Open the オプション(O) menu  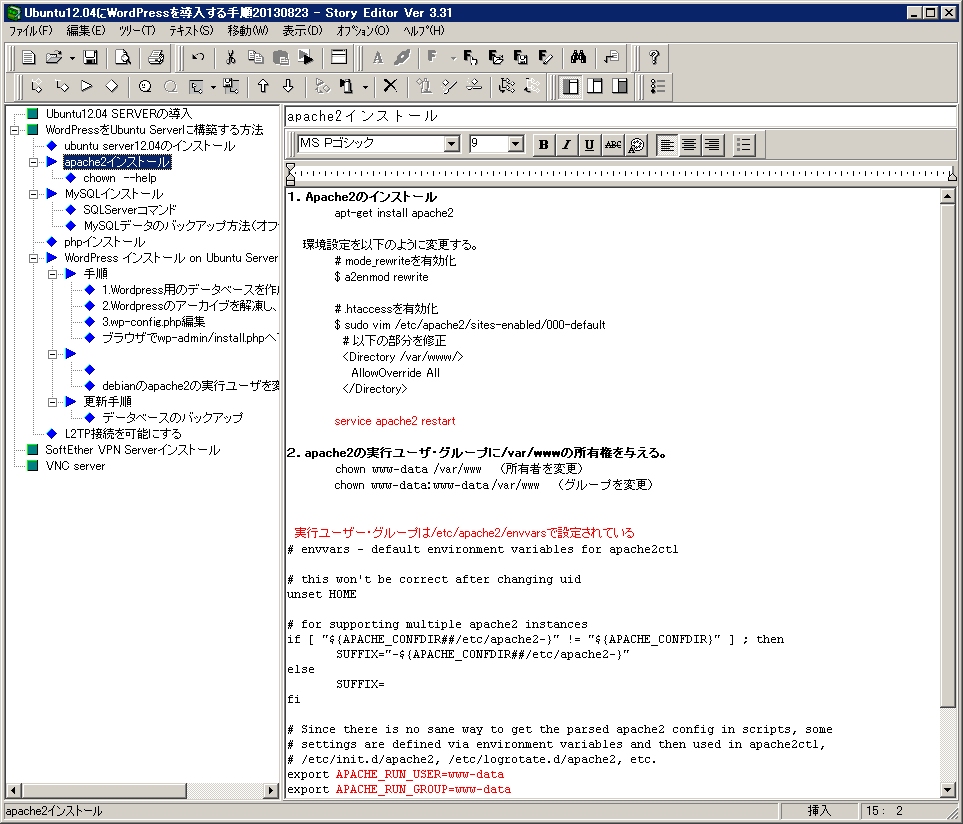click(x=363, y=31)
